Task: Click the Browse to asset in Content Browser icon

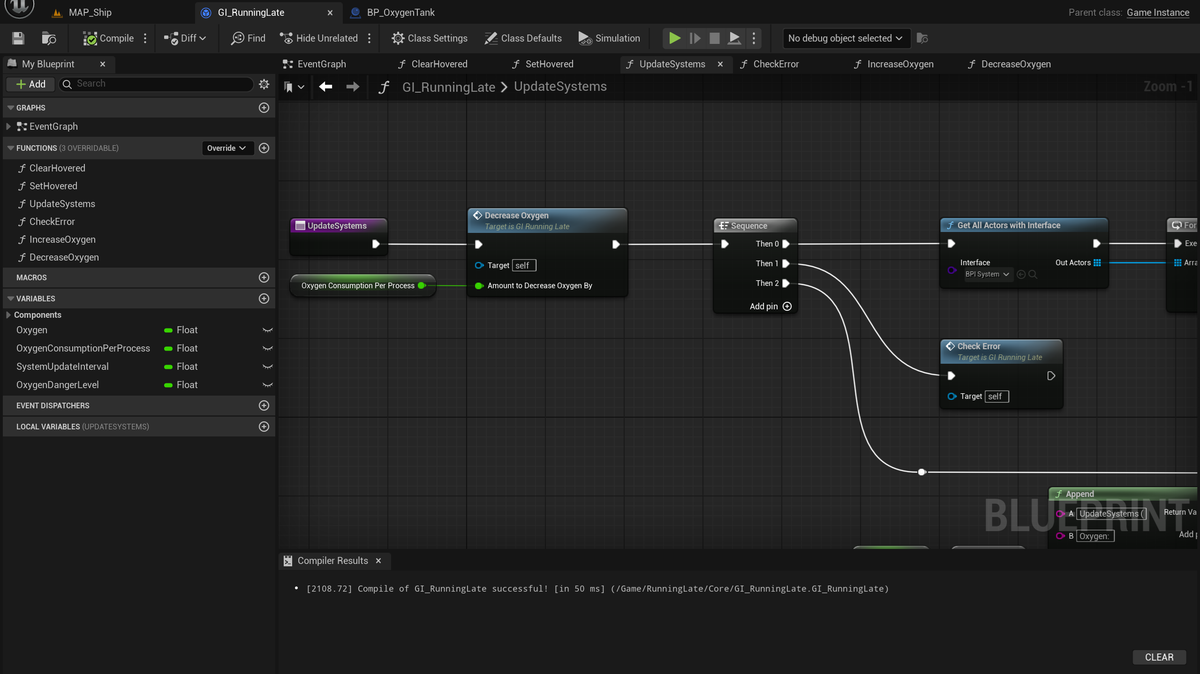Action: click(49, 38)
